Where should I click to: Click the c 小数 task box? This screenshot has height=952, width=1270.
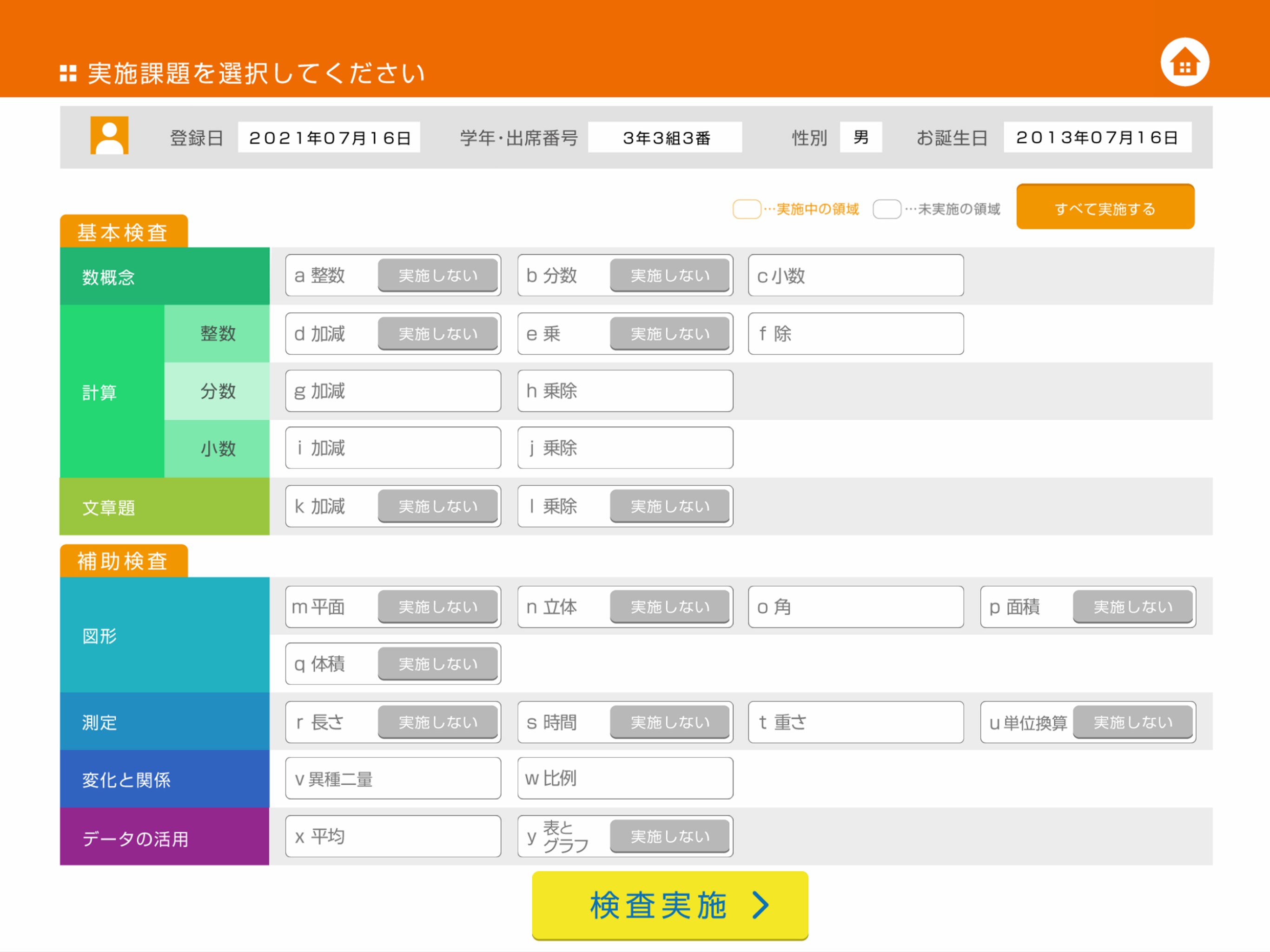pos(855,276)
